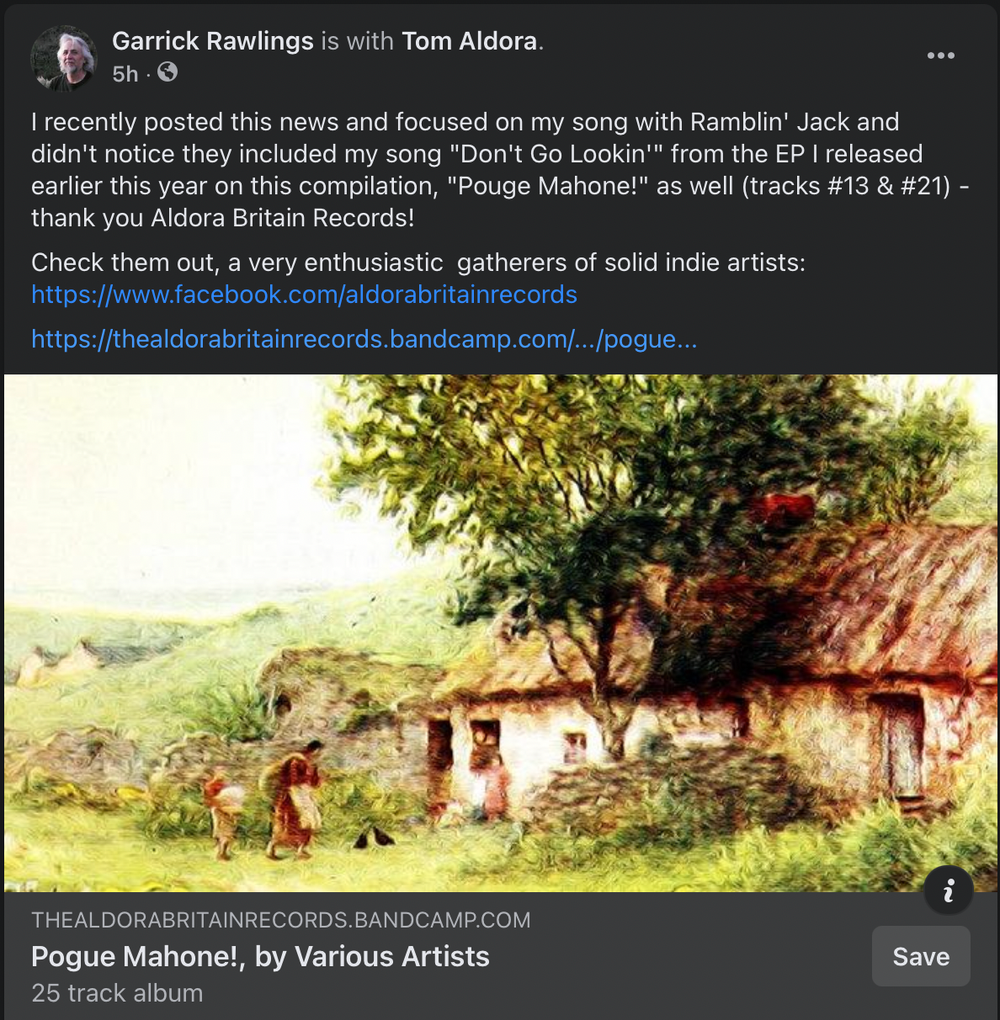Click the public globe audience icon
The image size is (1000, 1020).
[167, 72]
